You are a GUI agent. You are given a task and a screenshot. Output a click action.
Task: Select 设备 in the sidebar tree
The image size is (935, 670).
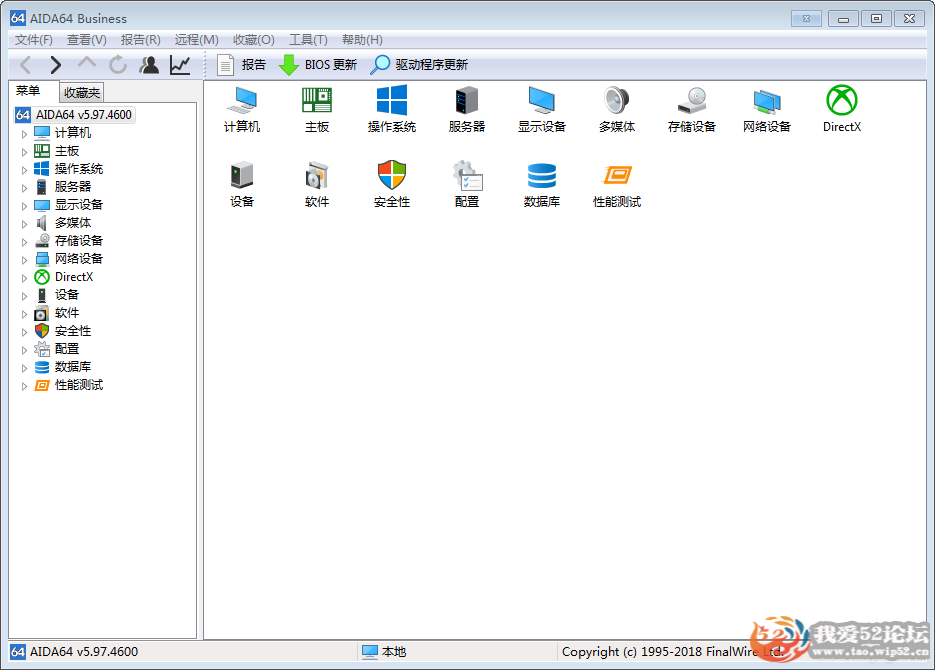(x=67, y=294)
